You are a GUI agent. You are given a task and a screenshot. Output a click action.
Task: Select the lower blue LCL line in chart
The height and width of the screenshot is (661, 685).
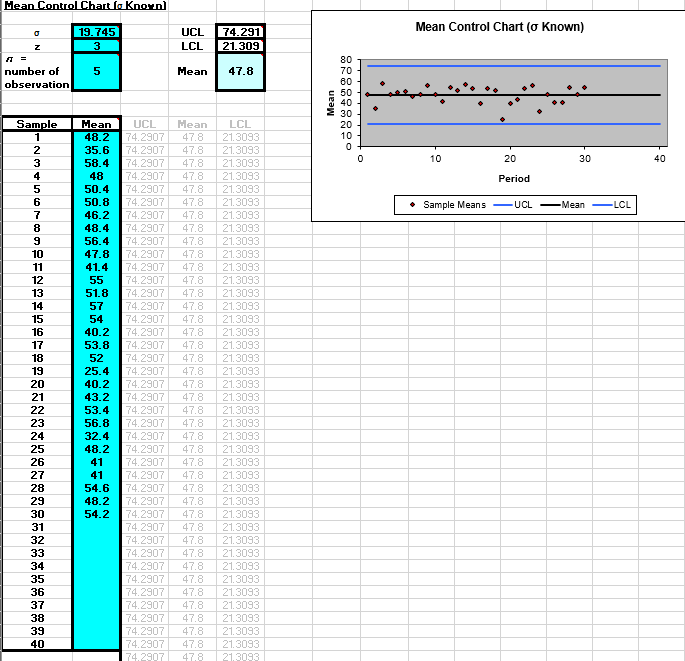point(514,124)
